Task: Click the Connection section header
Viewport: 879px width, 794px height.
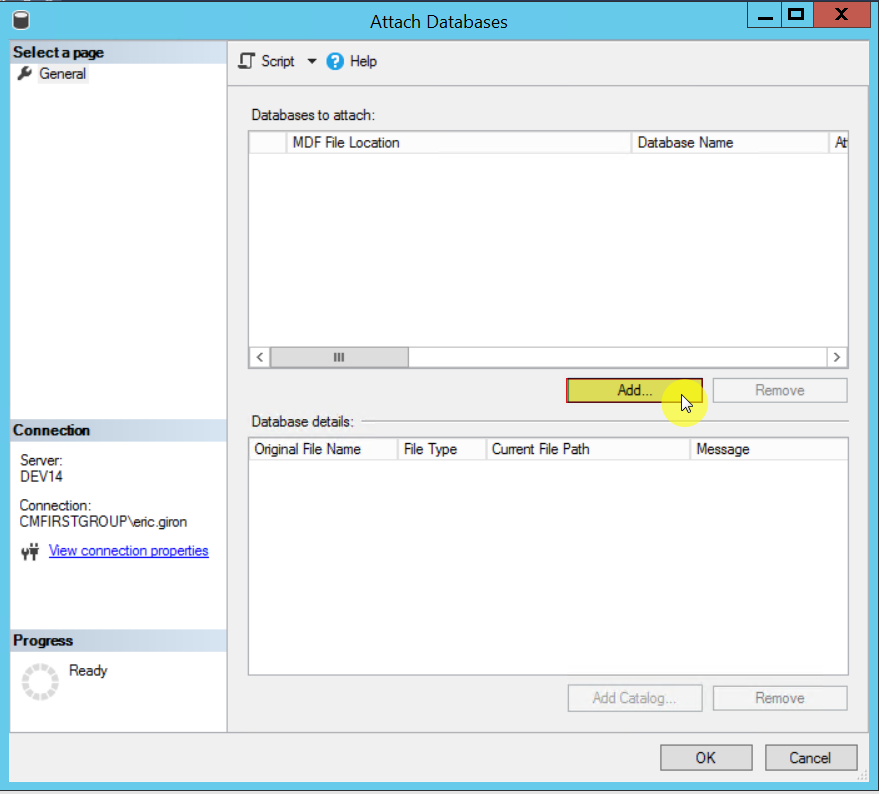Action: 118,430
